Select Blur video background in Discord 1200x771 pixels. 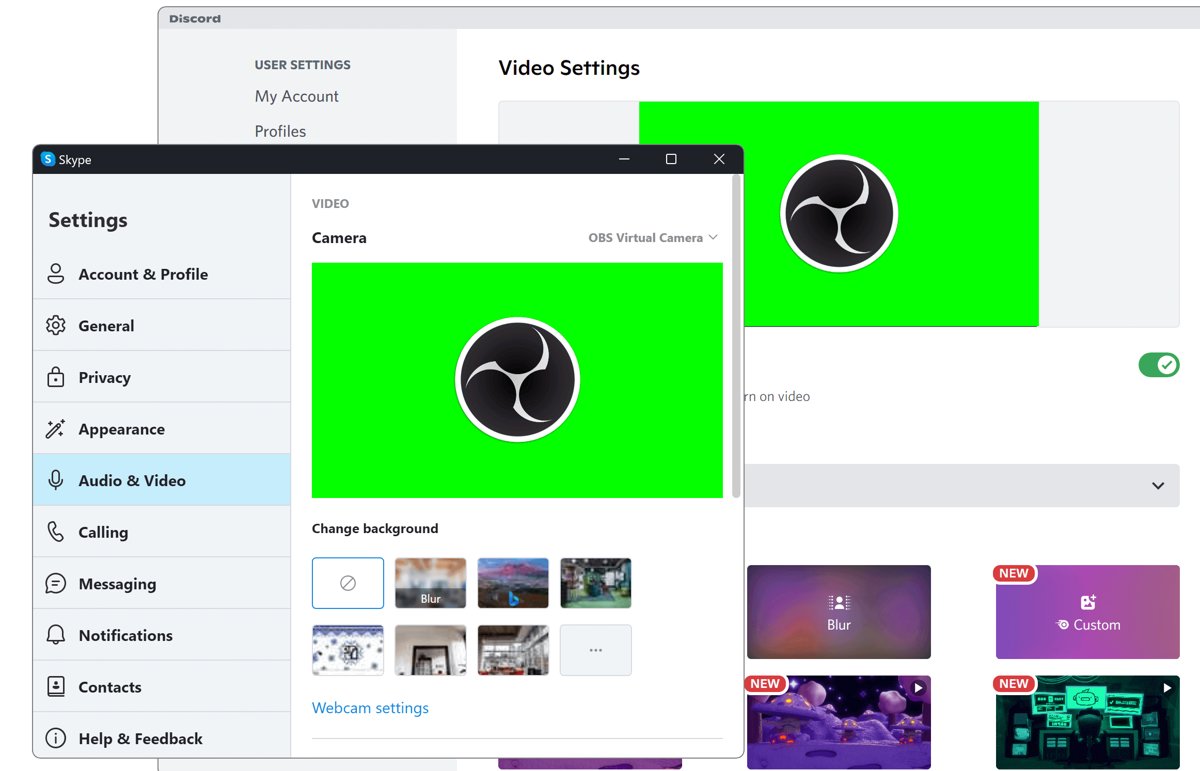point(839,612)
